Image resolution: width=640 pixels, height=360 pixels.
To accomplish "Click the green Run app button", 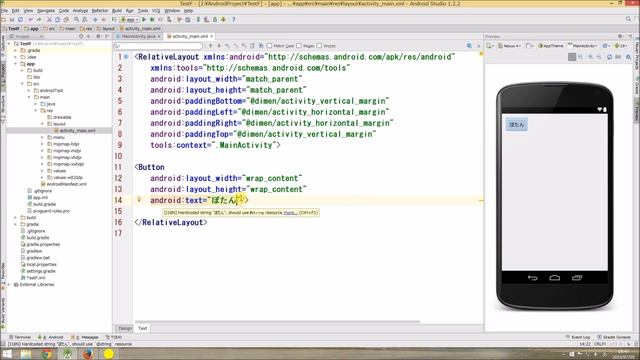I will [x=144, y=20].
